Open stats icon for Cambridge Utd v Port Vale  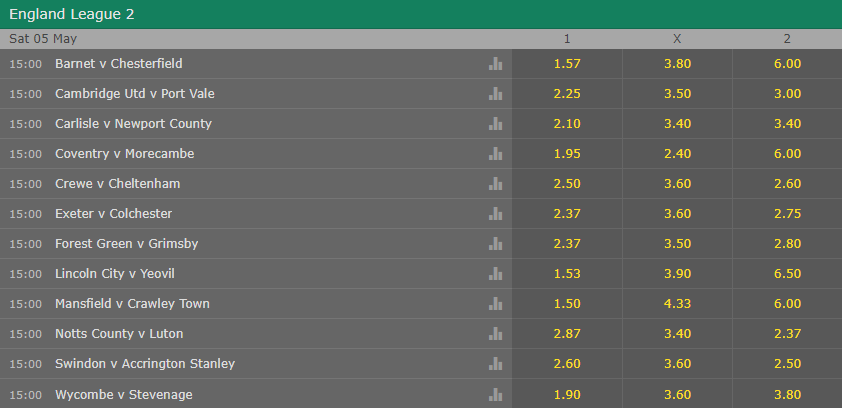pos(495,94)
